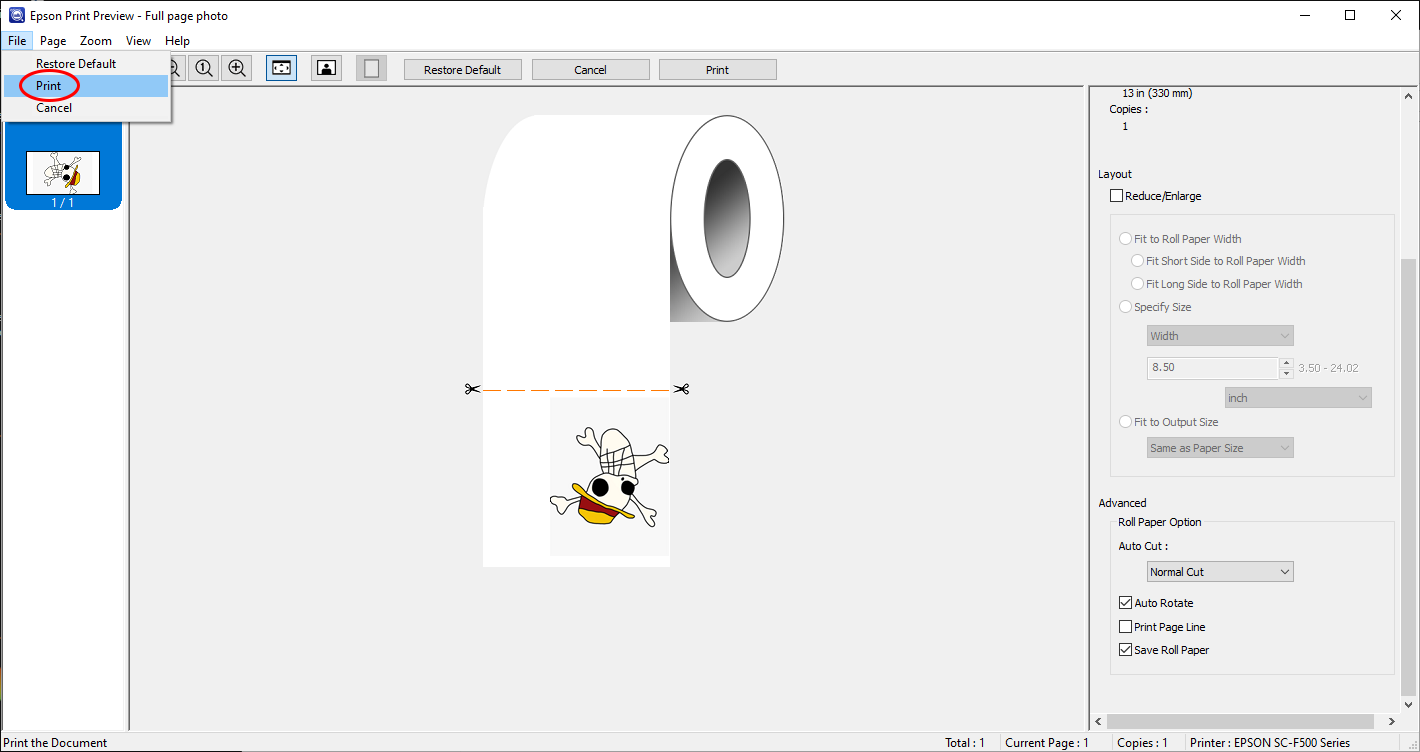Select Fit Long Side to Roll Paper Width

[x=1138, y=284]
